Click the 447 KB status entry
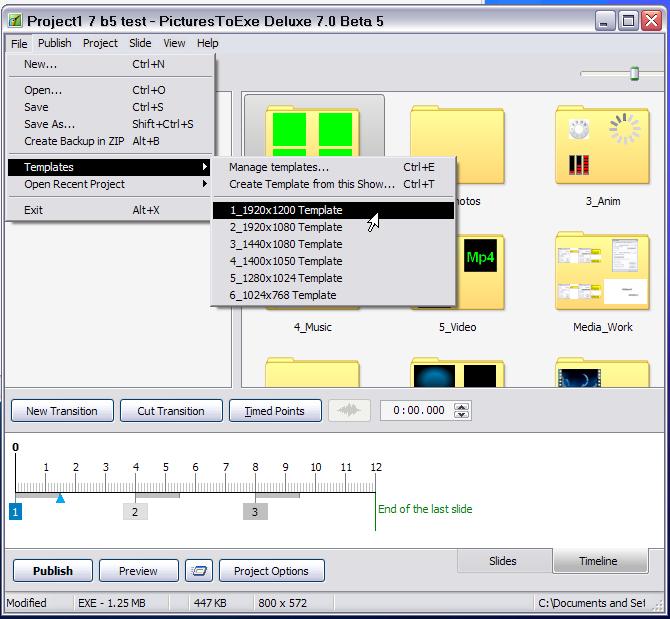This screenshot has height=619, width=670. (x=210, y=603)
